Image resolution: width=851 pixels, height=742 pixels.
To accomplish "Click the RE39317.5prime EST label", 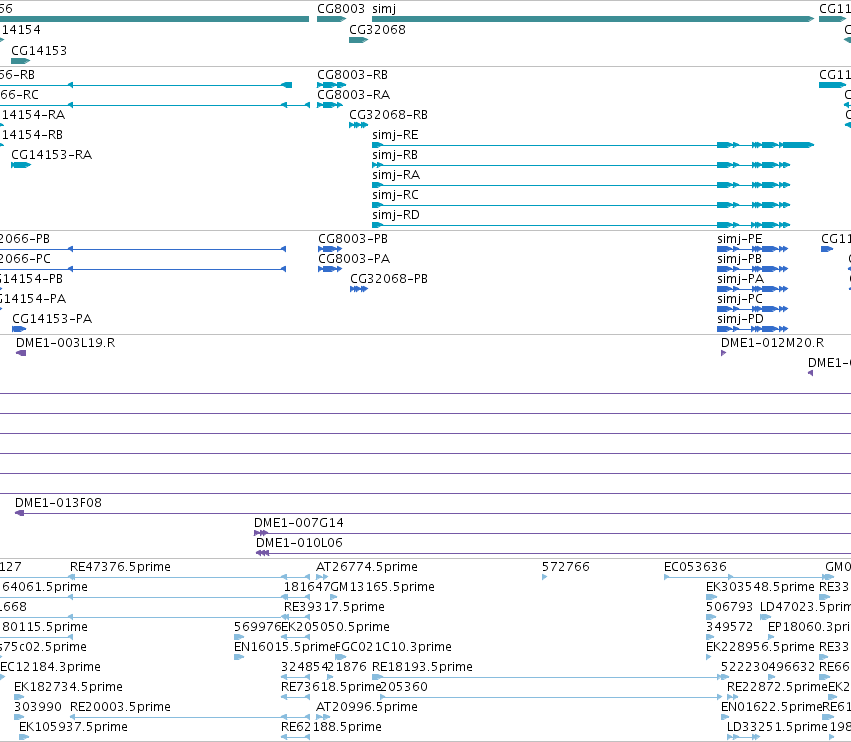I will (x=334, y=607).
